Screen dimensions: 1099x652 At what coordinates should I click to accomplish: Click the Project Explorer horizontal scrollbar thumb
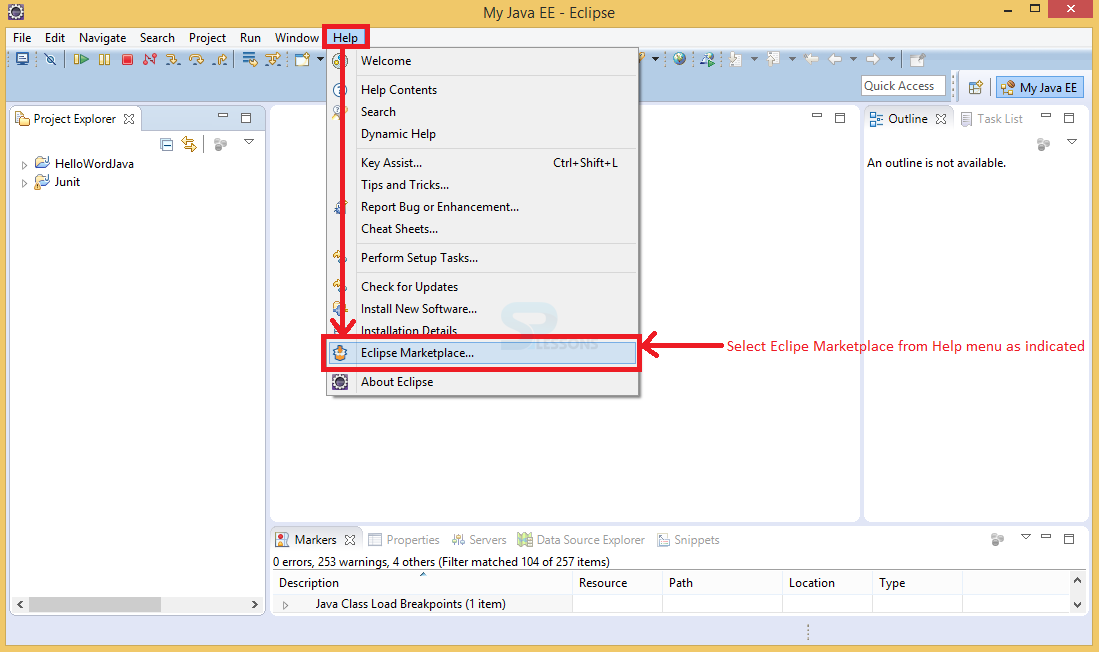tap(95, 604)
